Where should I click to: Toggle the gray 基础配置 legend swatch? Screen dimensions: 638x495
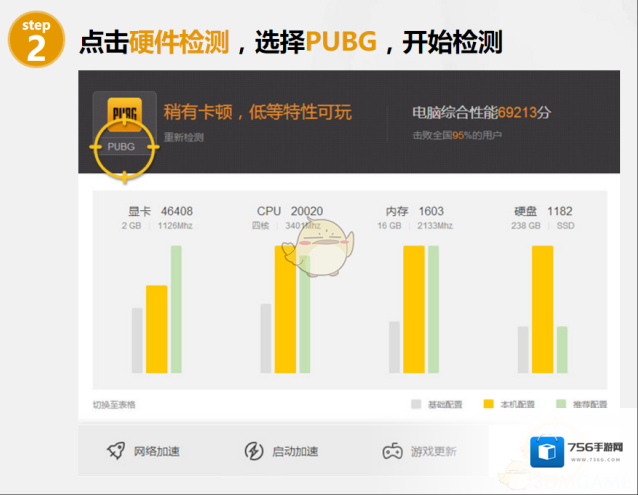416,405
